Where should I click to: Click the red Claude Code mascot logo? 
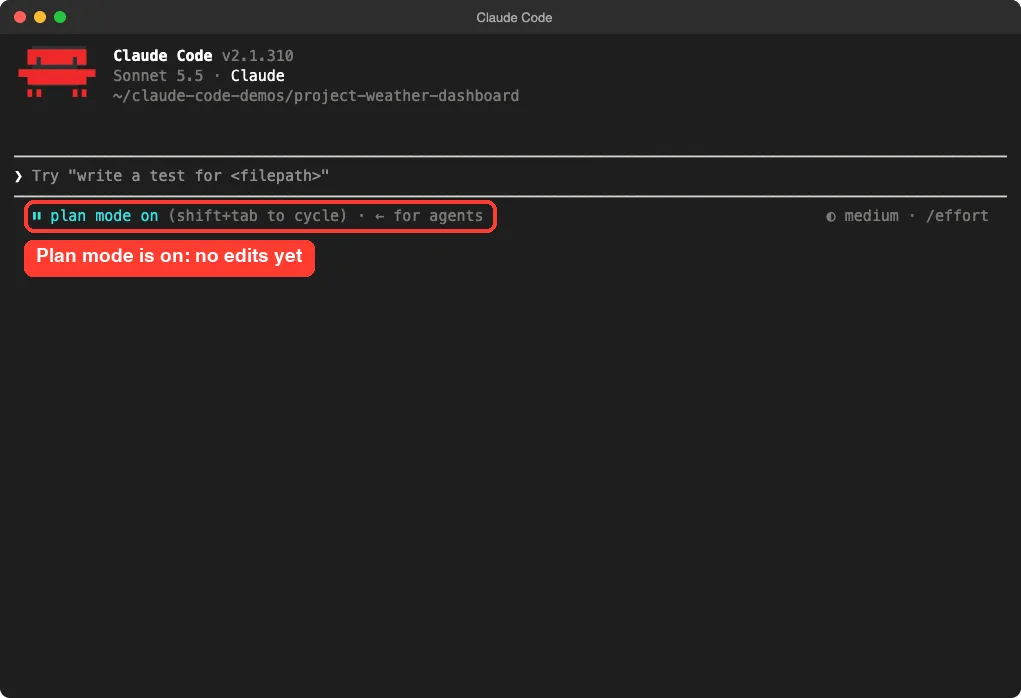(x=57, y=72)
